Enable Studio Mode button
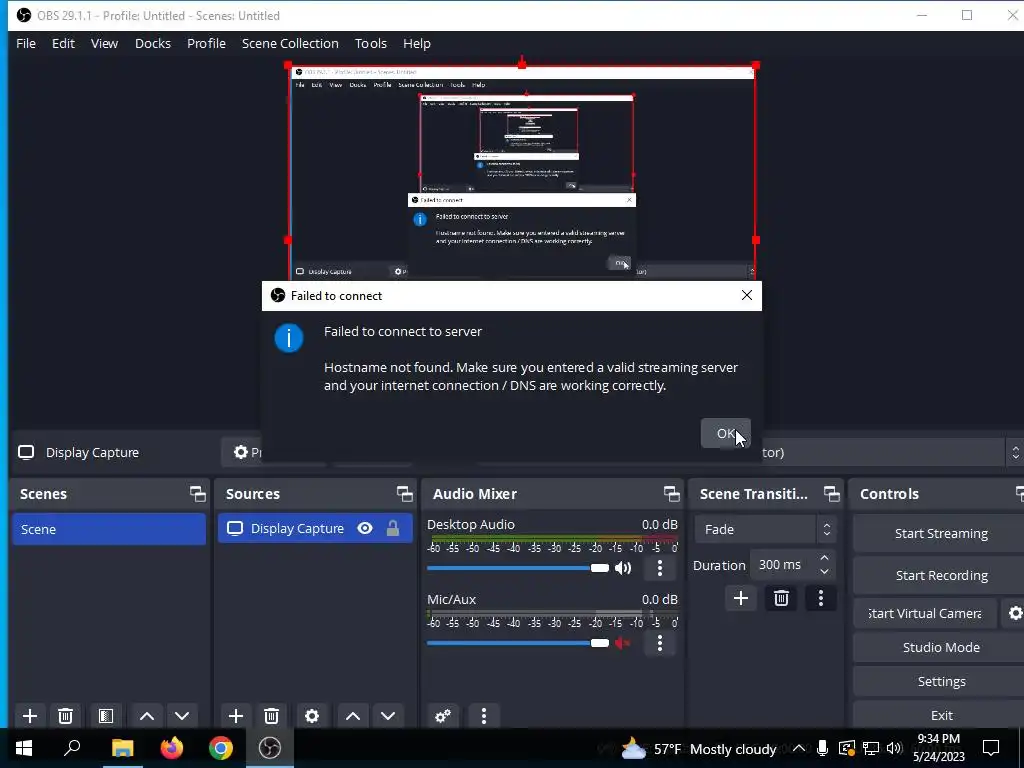The height and width of the screenshot is (768, 1024). pyautogui.click(x=940, y=647)
